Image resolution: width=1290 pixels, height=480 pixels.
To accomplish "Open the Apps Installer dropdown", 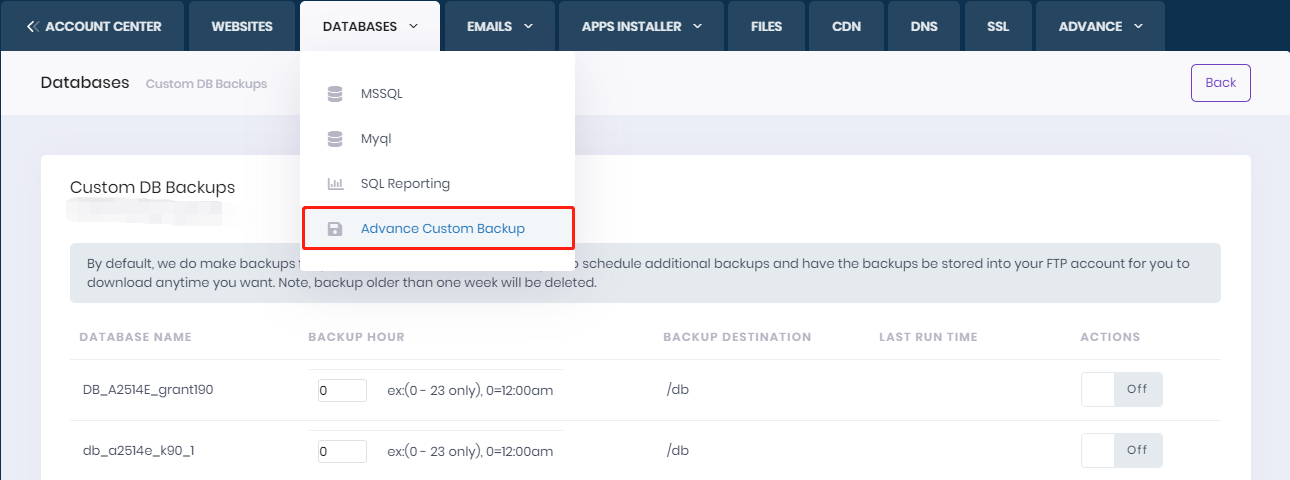I will pos(642,27).
